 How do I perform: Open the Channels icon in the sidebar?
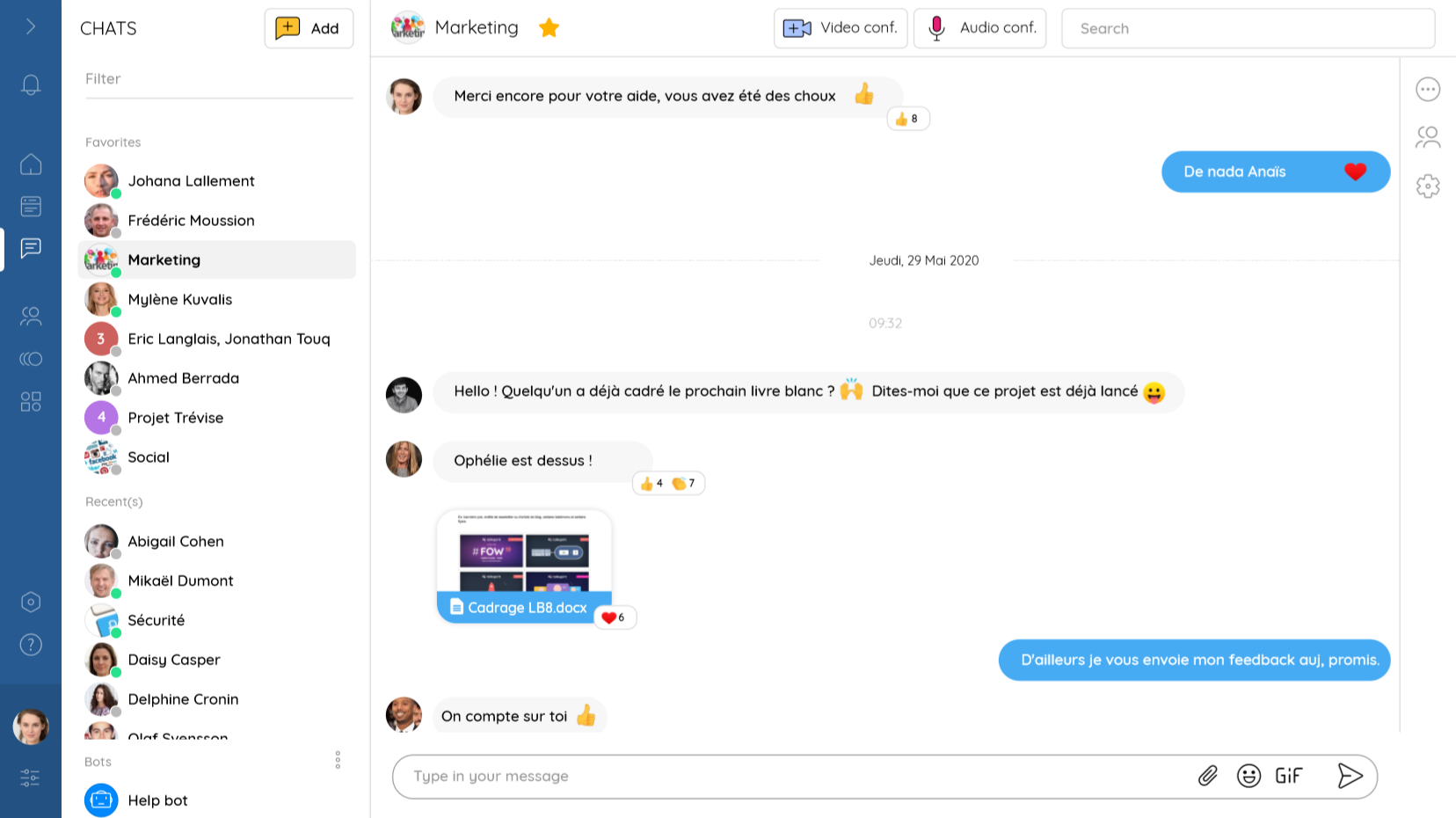pyautogui.click(x=32, y=359)
